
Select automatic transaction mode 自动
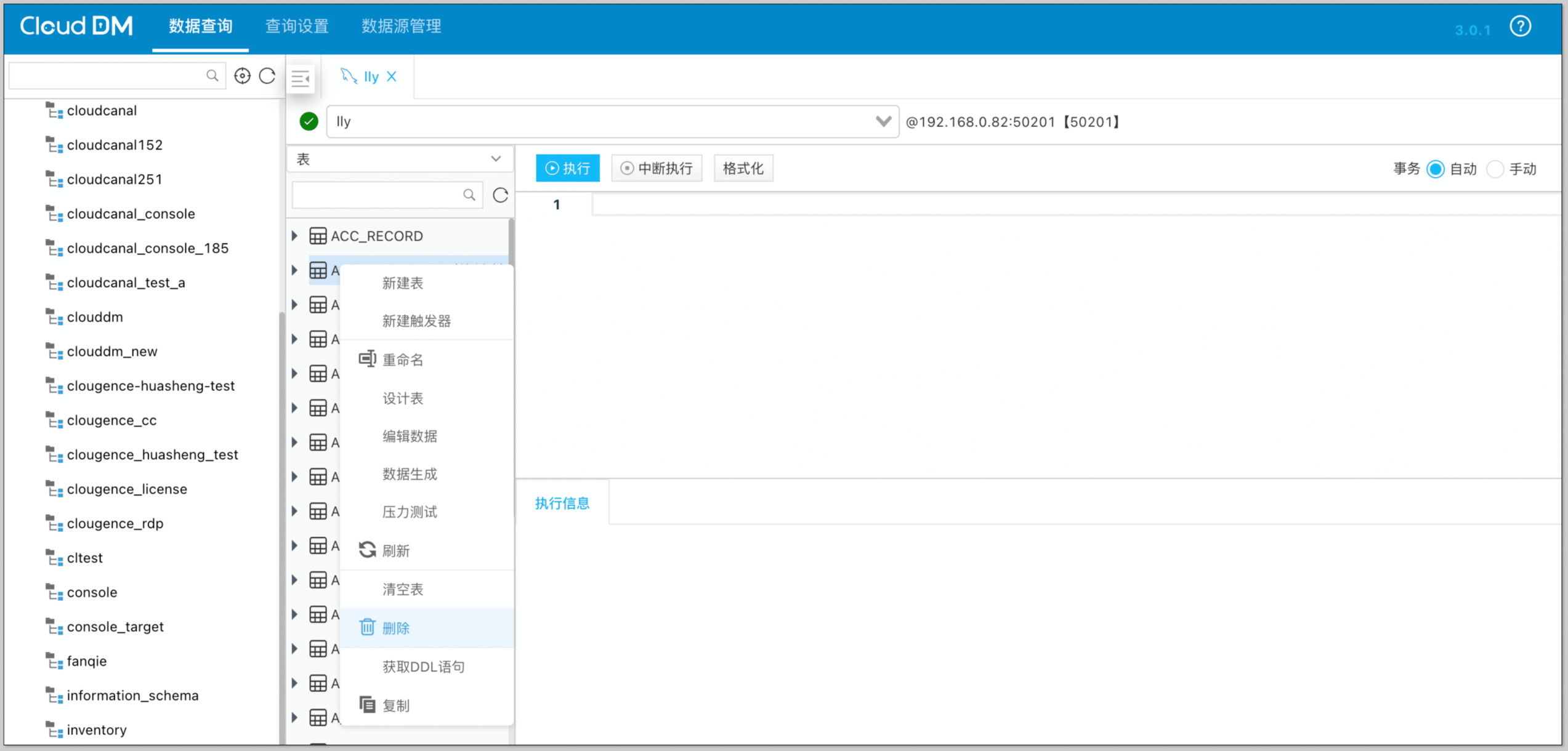click(1435, 169)
